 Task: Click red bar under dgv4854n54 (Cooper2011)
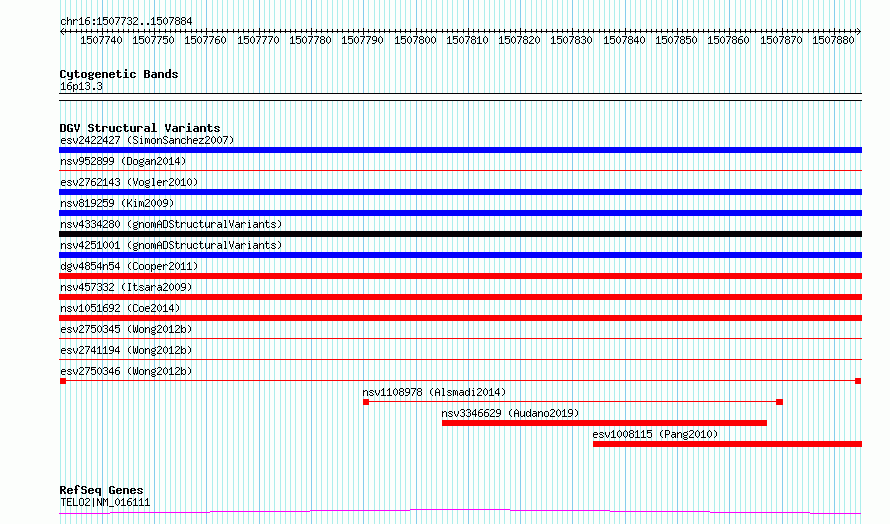(460, 276)
